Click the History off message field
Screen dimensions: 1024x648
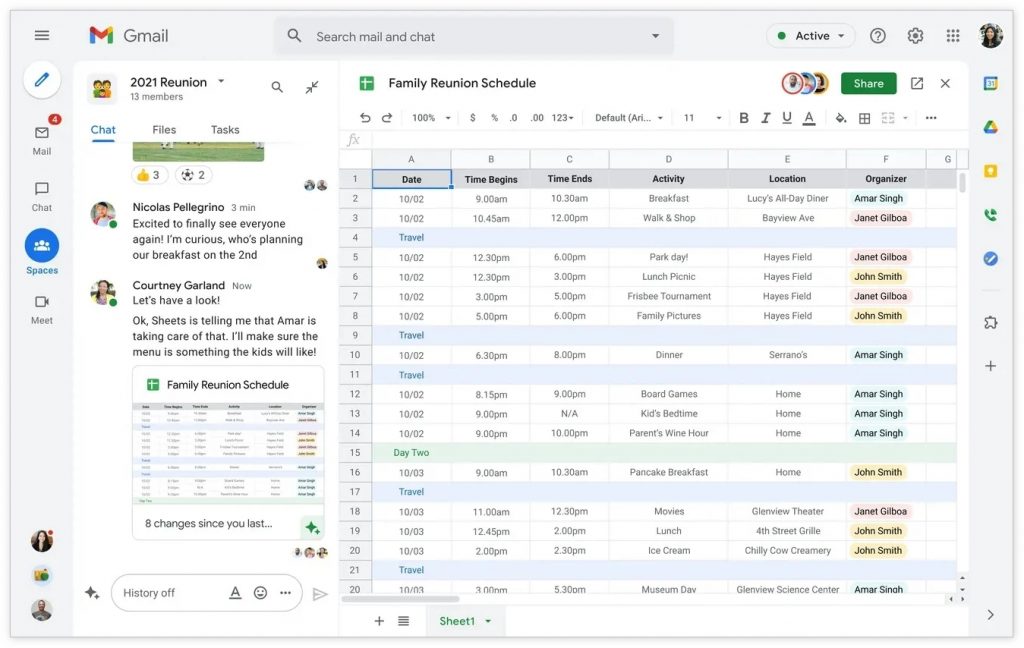[x=170, y=593]
